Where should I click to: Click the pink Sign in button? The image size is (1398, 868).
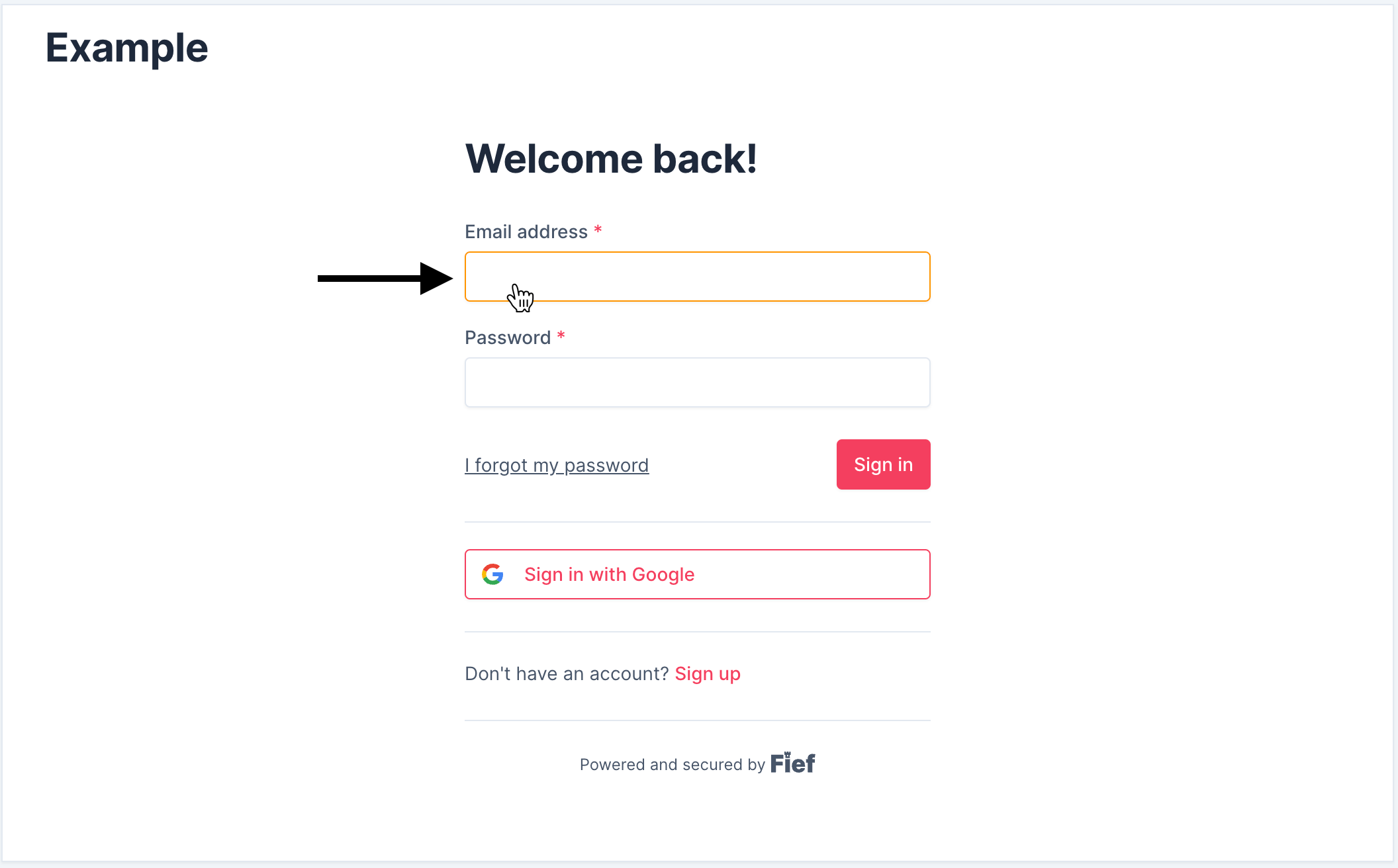point(883,464)
